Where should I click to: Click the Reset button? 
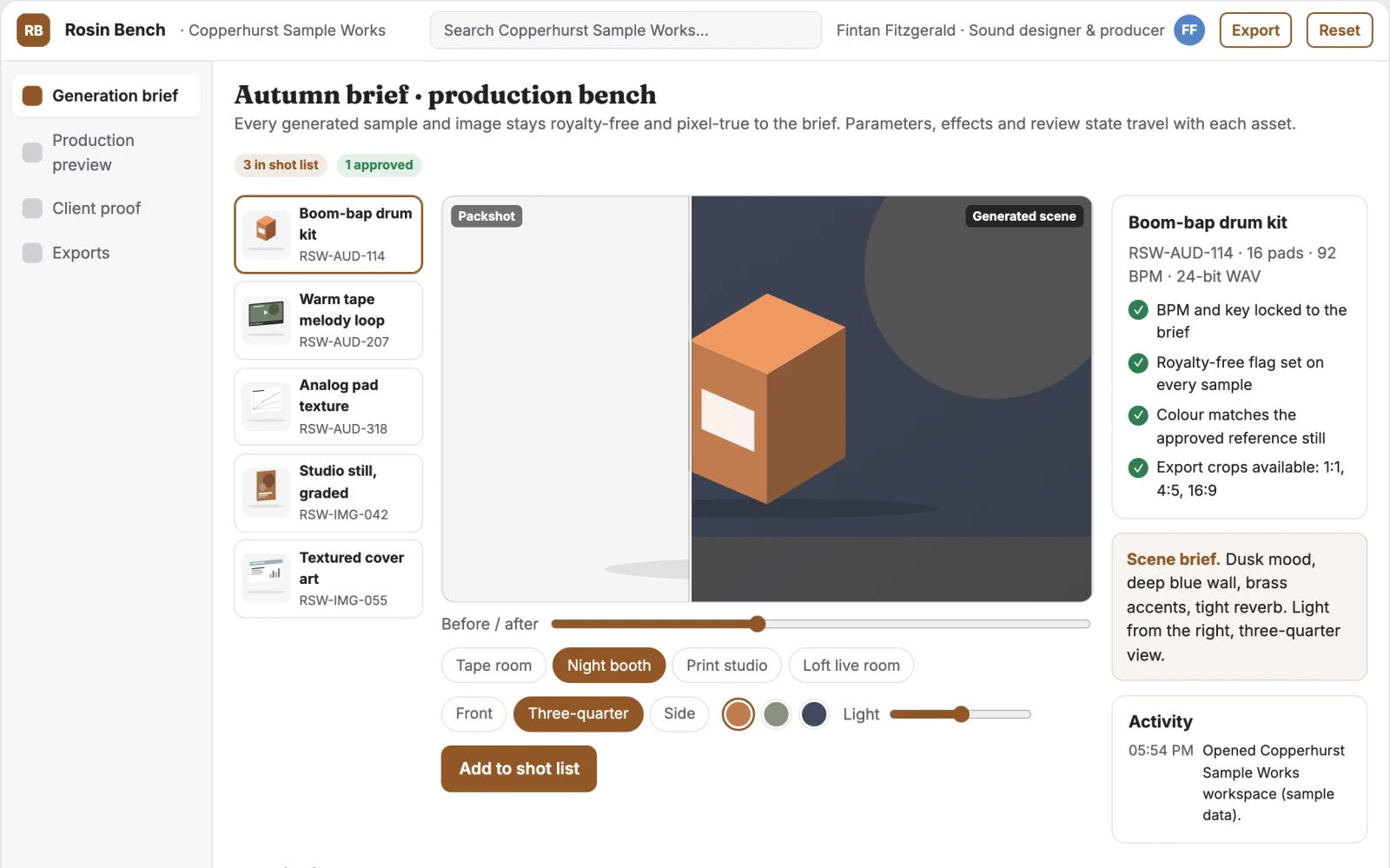[1339, 30]
